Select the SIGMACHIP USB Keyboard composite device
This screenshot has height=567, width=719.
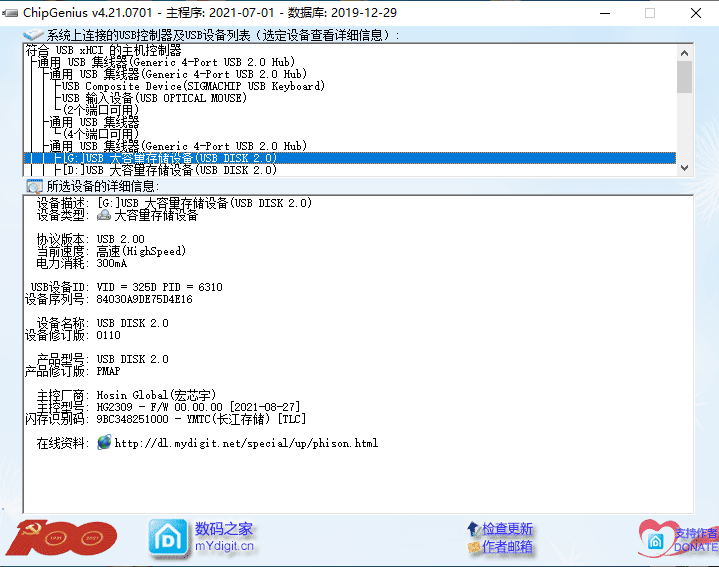tap(193, 86)
